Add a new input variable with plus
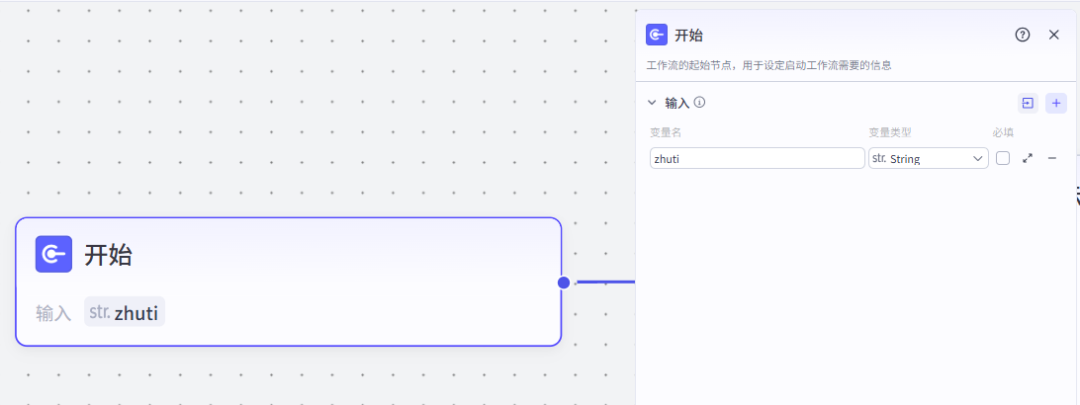Viewport: 1080px width, 405px height. click(x=1057, y=103)
